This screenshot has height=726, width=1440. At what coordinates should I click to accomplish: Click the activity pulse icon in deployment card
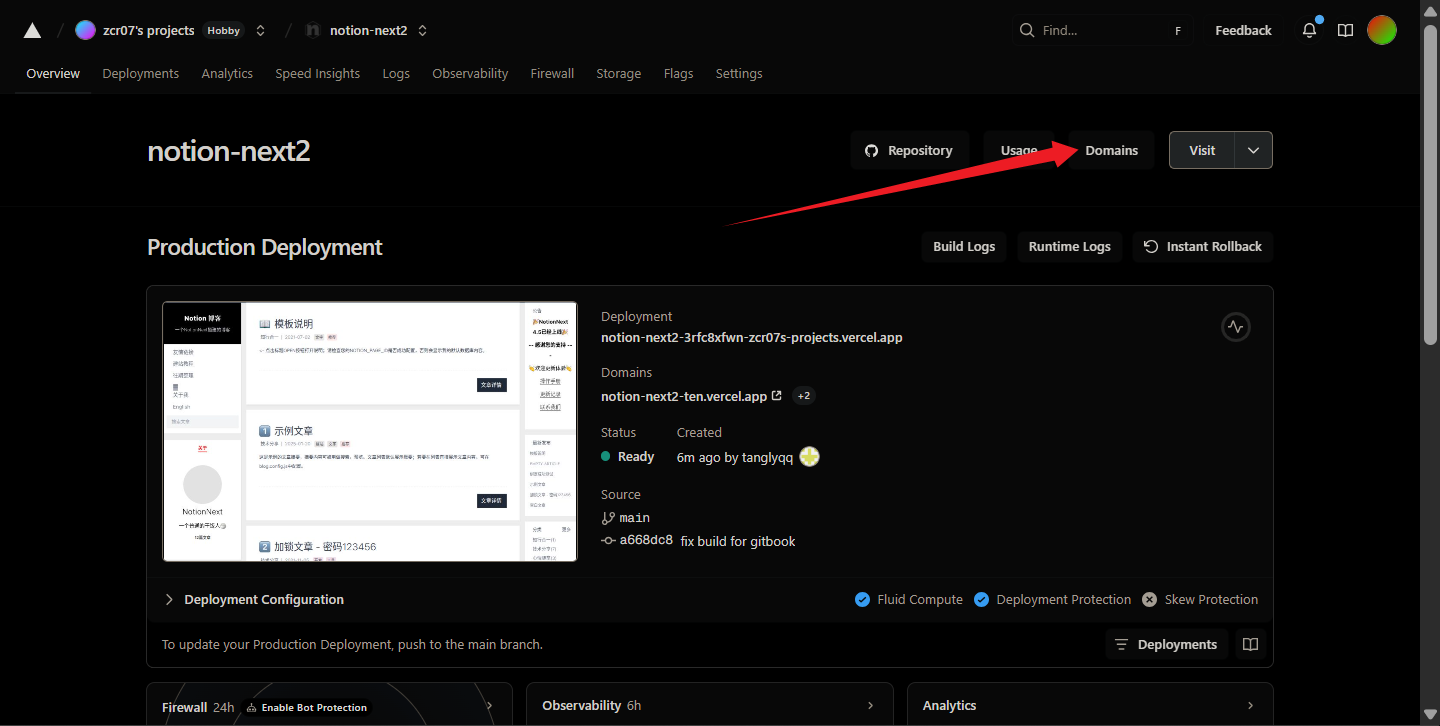tap(1236, 327)
